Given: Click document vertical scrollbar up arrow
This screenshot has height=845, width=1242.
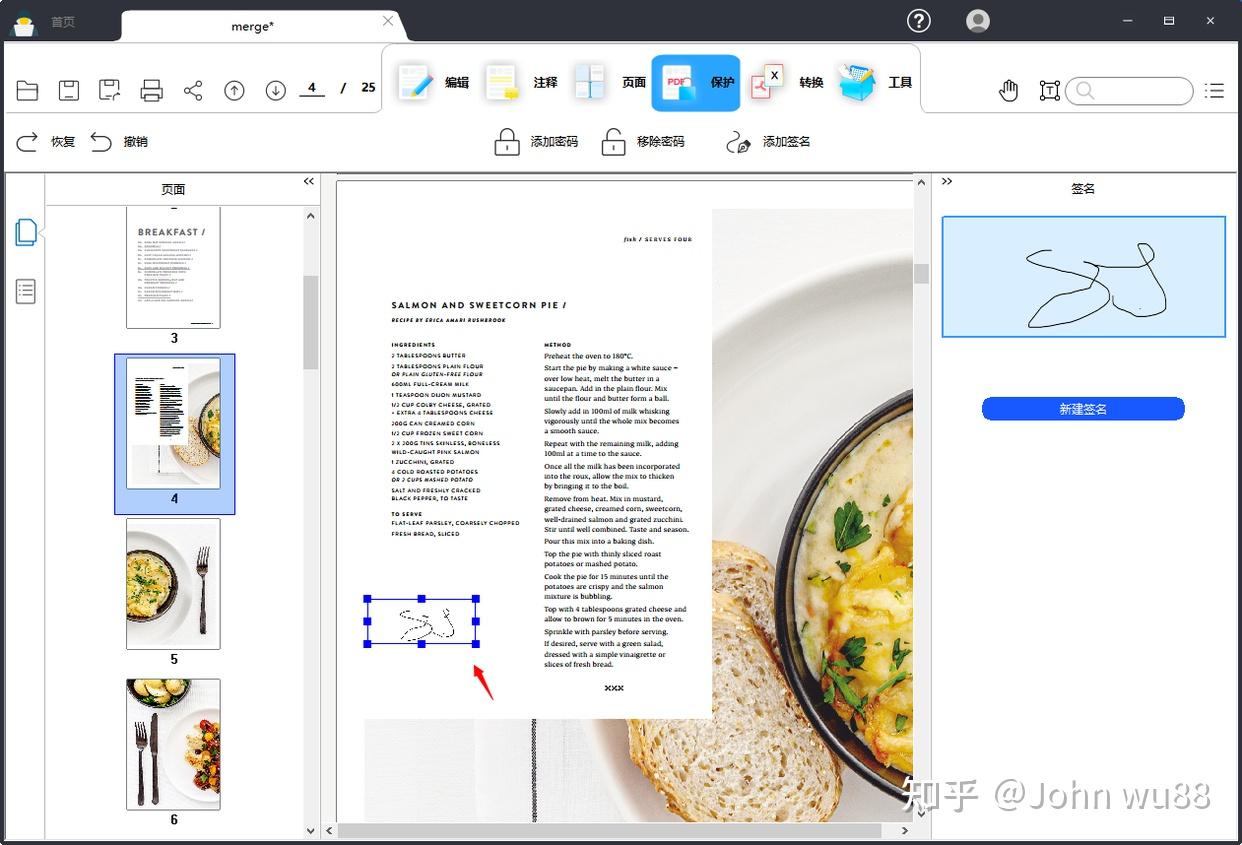Looking at the screenshot, I should pyautogui.click(x=921, y=185).
